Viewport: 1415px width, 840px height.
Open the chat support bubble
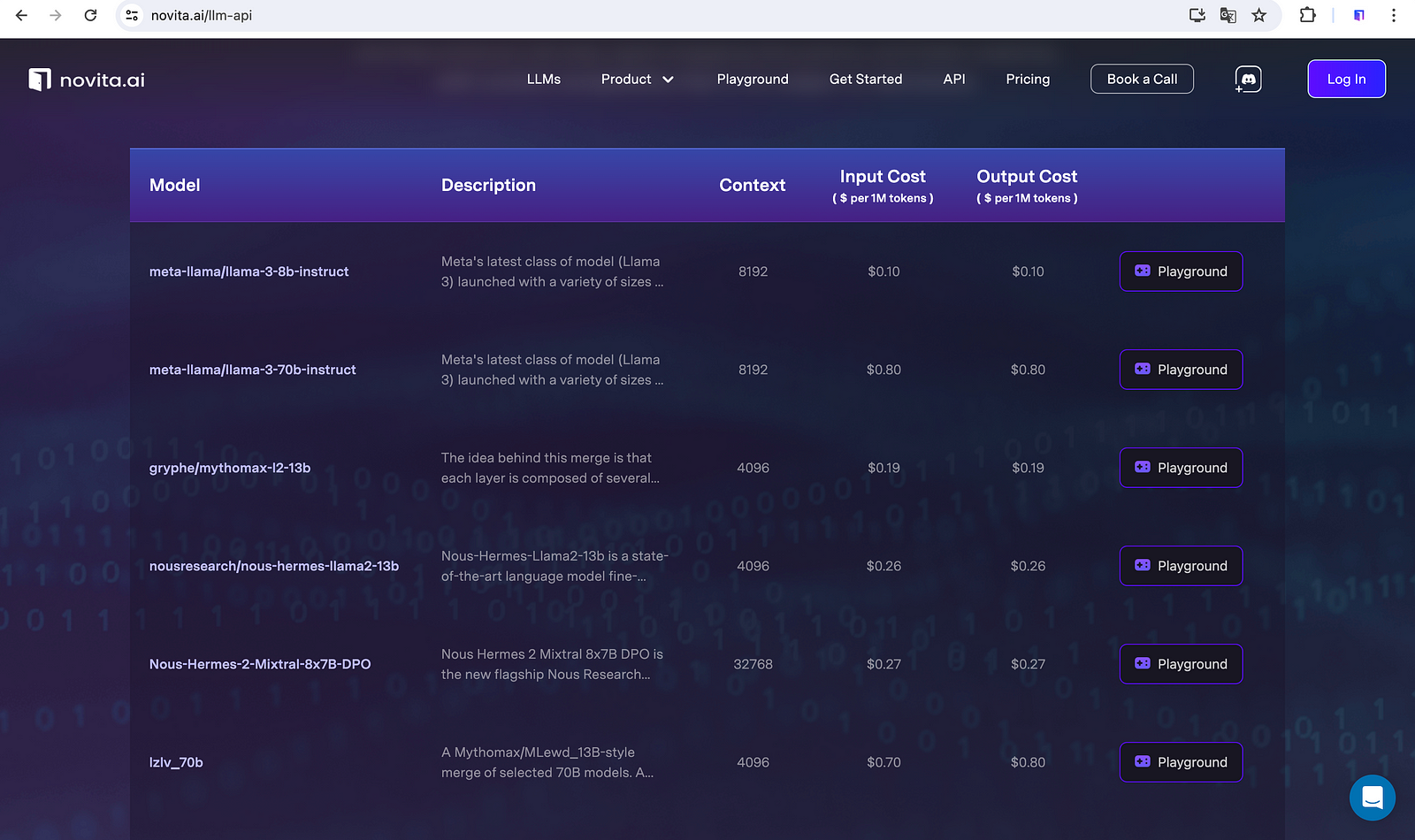[x=1372, y=798]
